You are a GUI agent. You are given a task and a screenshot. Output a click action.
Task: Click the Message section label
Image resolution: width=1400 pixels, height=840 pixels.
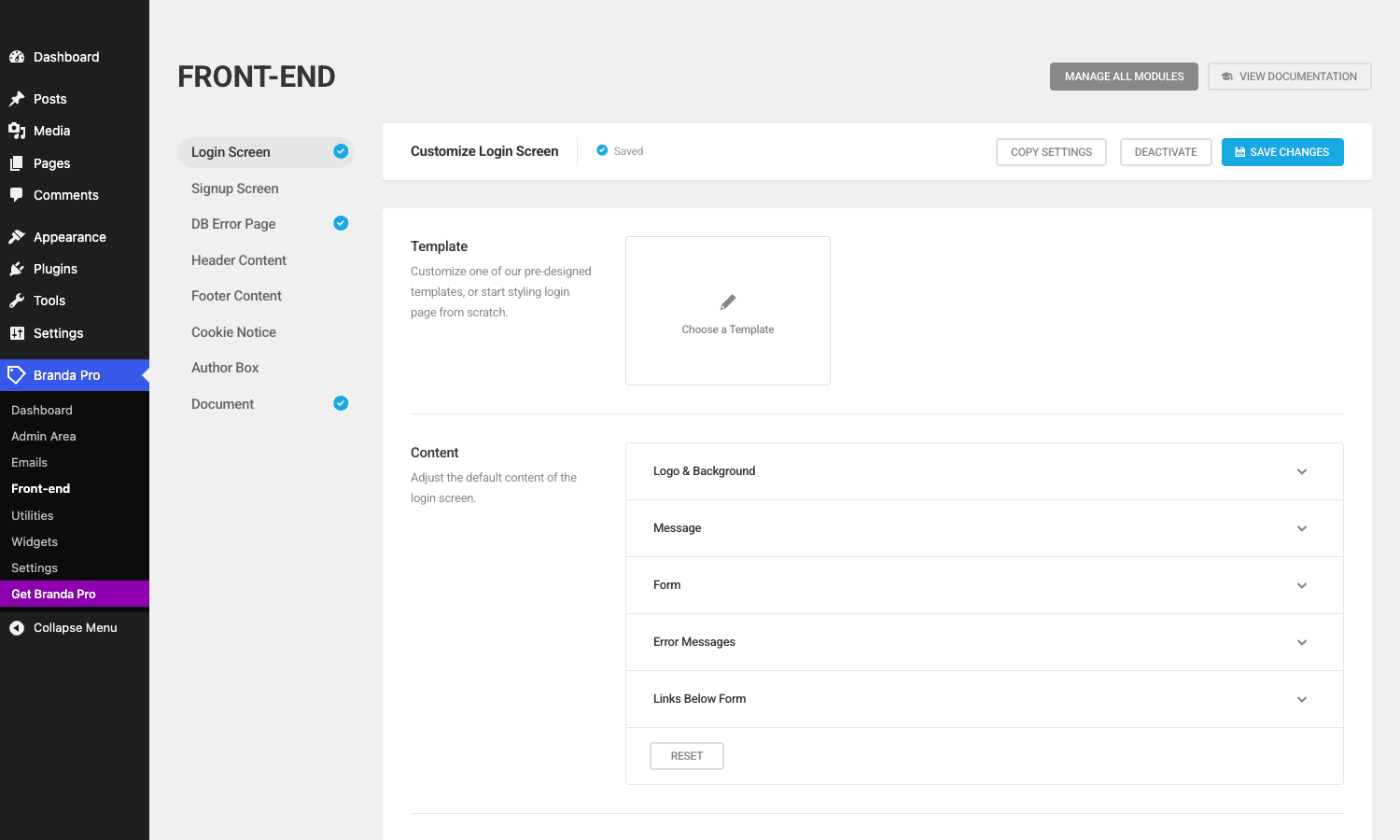677,528
